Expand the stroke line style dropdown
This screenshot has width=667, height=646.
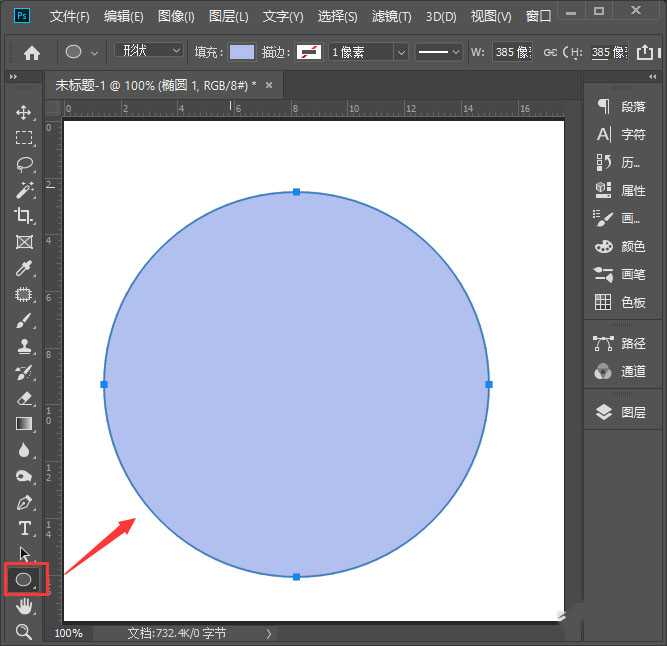[x=438, y=52]
